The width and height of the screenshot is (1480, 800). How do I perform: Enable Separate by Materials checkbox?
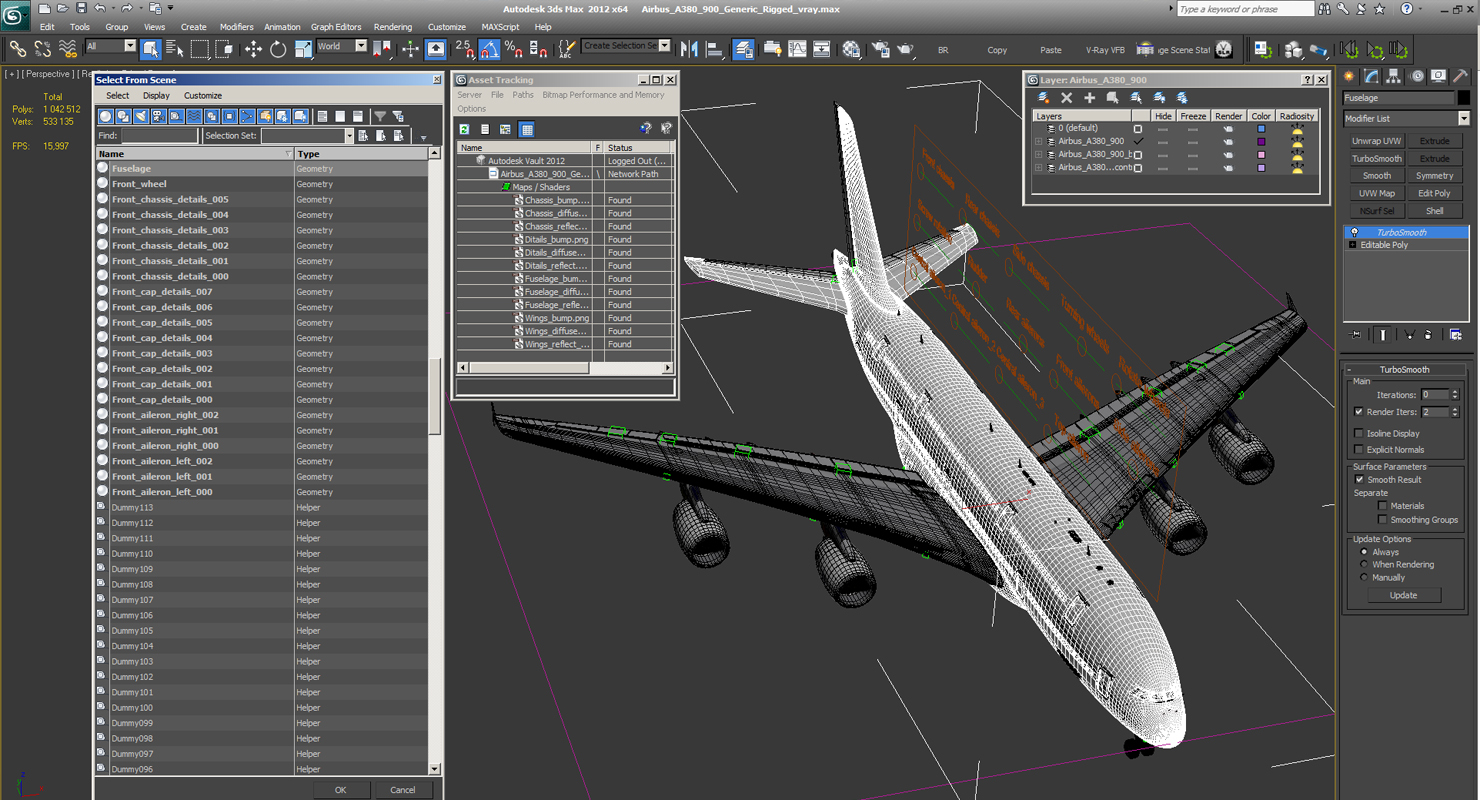1383,506
